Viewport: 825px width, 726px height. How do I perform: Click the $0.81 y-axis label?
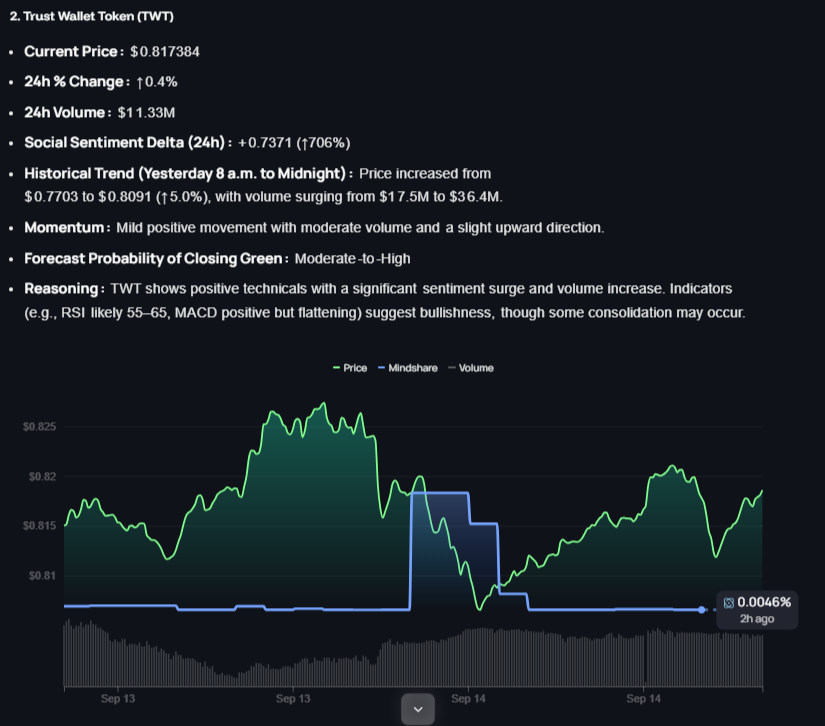(x=42, y=576)
